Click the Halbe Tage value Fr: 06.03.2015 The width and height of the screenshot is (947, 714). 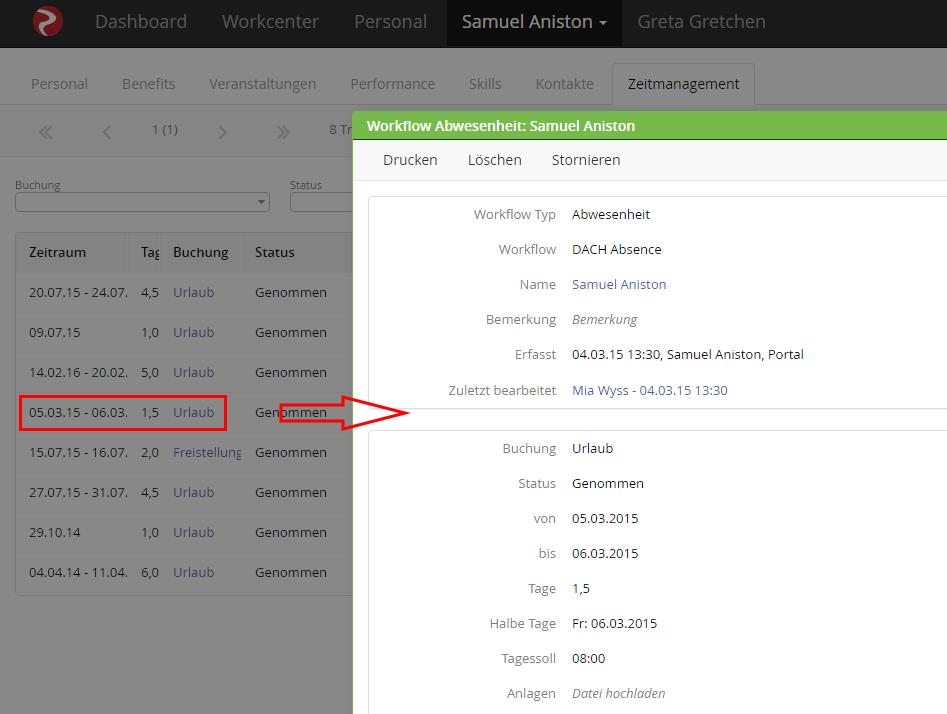click(x=614, y=624)
